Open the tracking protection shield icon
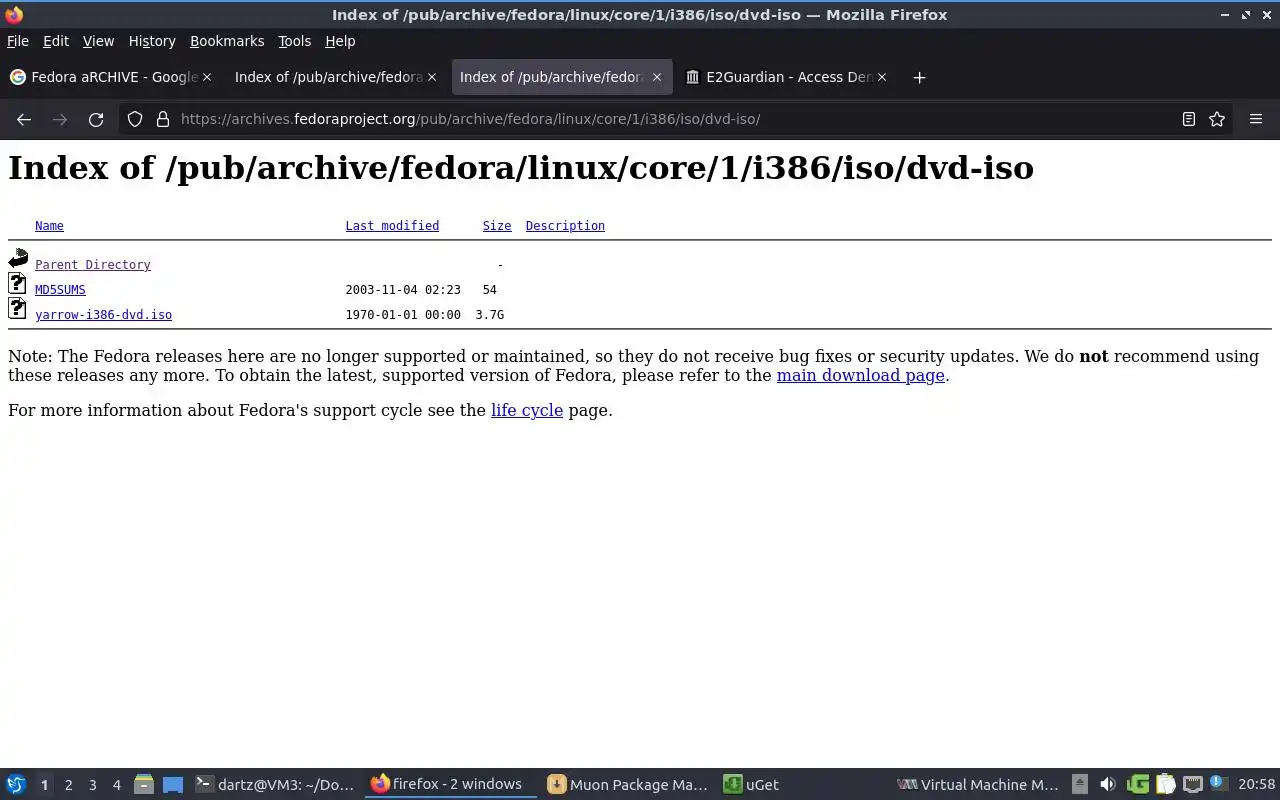Screen dimensions: 1280x800 [x=135, y=119]
